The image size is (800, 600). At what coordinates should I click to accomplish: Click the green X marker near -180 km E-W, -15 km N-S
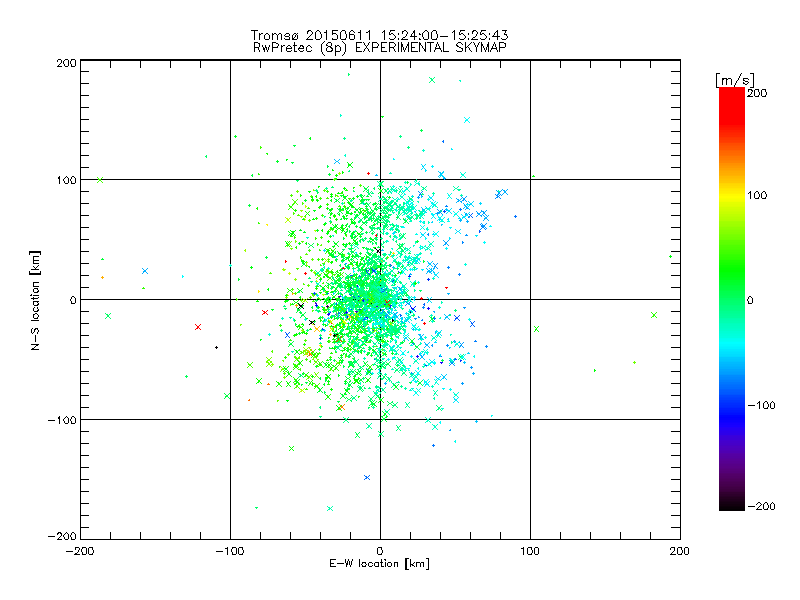click(108, 316)
